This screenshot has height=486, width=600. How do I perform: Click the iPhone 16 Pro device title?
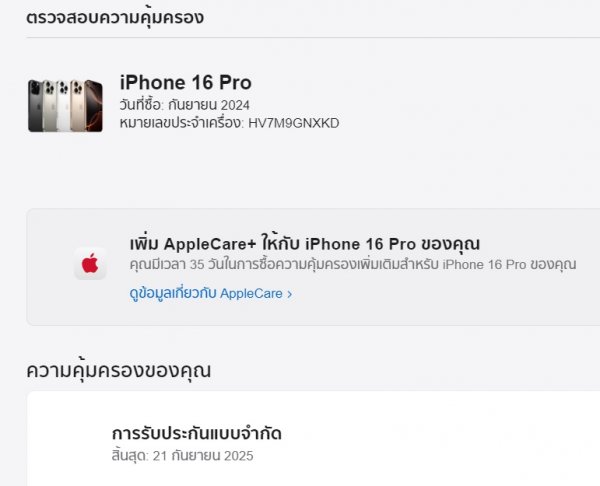tap(186, 82)
